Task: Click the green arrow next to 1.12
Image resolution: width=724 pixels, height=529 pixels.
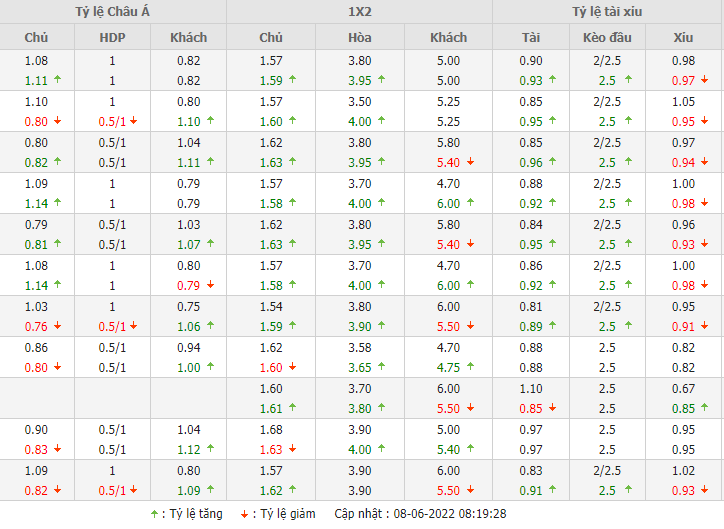Action: (210, 449)
